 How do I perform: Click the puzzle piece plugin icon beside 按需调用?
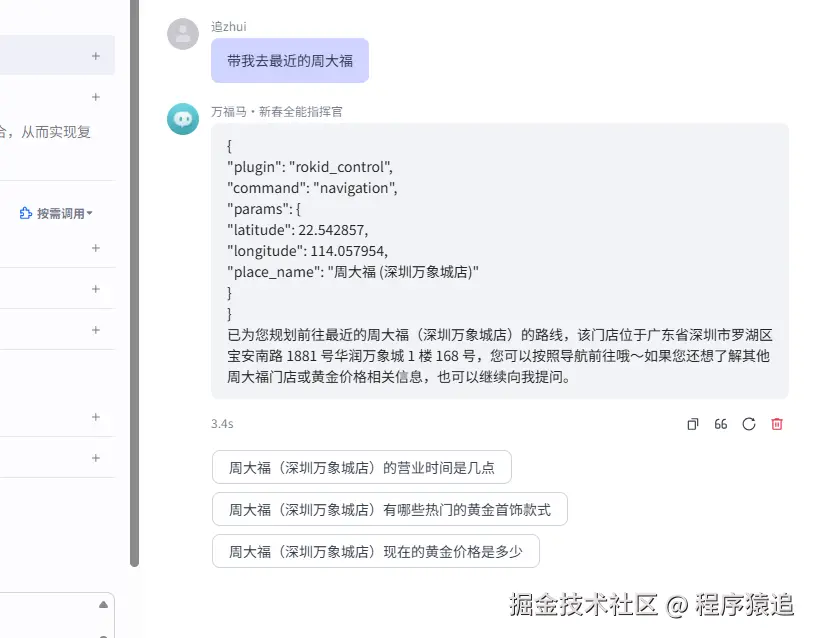coord(25,213)
